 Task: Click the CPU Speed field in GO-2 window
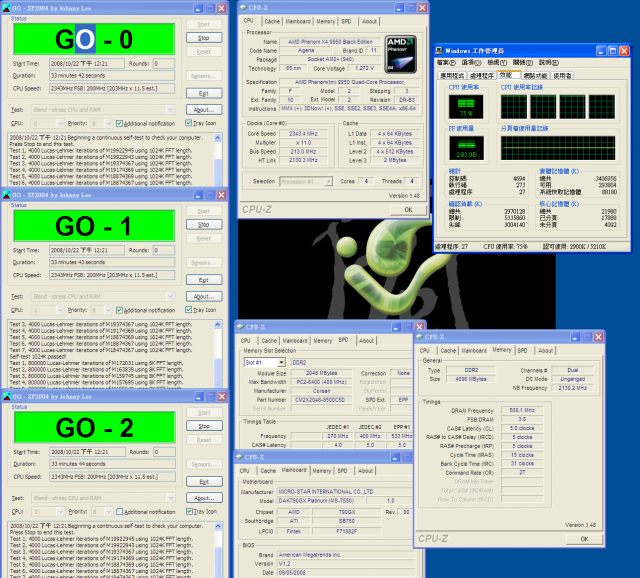113,476
